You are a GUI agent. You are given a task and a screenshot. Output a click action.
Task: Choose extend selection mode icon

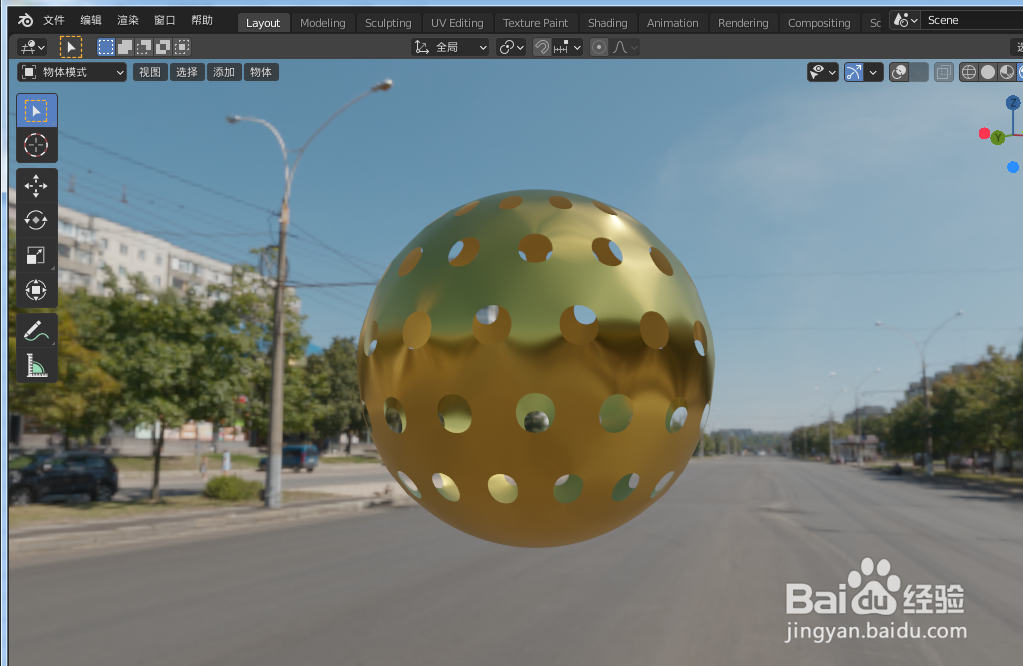pyautogui.click(x=125, y=47)
